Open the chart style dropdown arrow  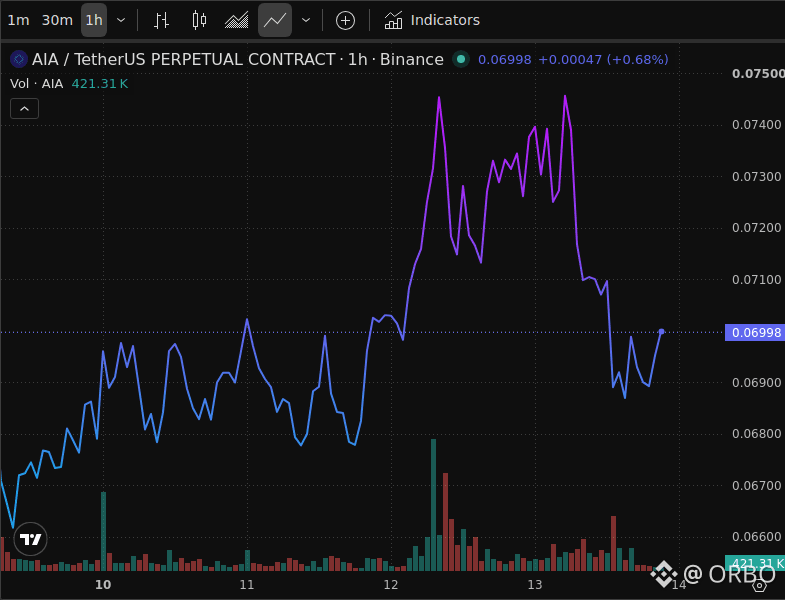pos(306,20)
